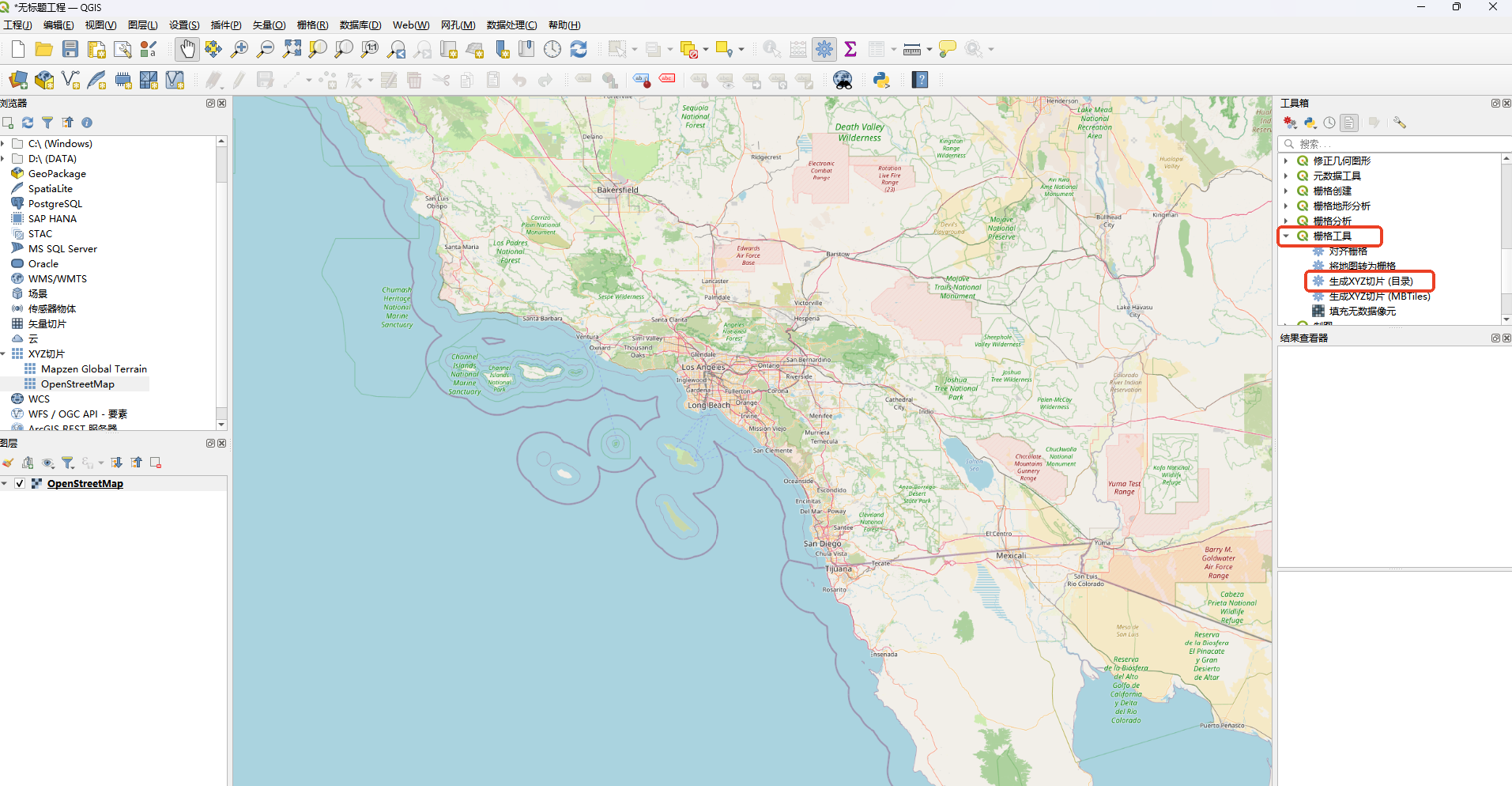This screenshot has height=786, width=1512.
Task: Open the 插件(P) menu
Action: click(x=226, y=25)
